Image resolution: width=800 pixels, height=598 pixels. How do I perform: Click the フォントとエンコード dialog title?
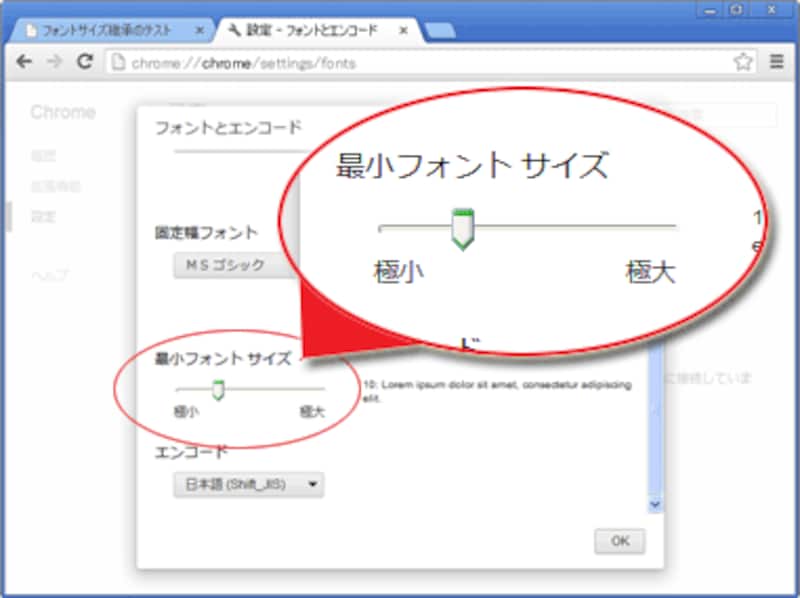(228, 128)
